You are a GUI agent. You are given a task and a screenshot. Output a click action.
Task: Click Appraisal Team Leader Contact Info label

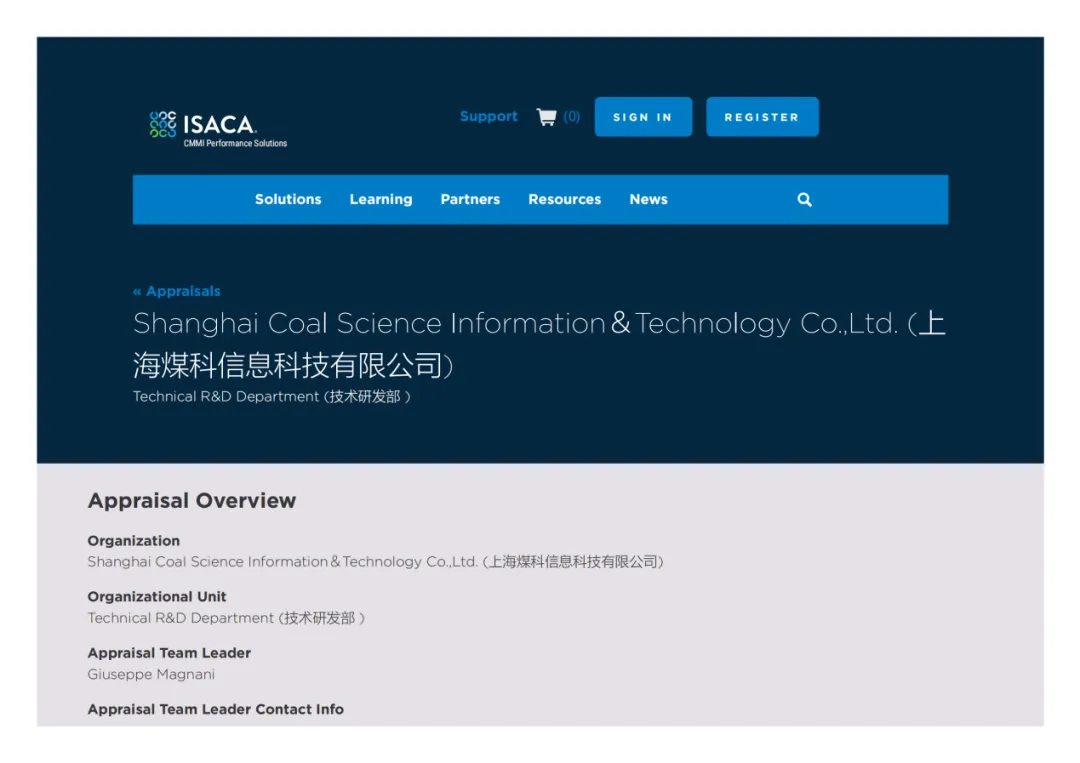[x=216, y=709]
